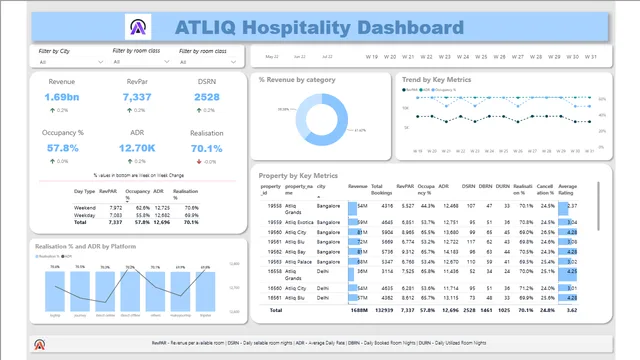Click the logtrip bar in the Platform chart

(x=55, y=291)
